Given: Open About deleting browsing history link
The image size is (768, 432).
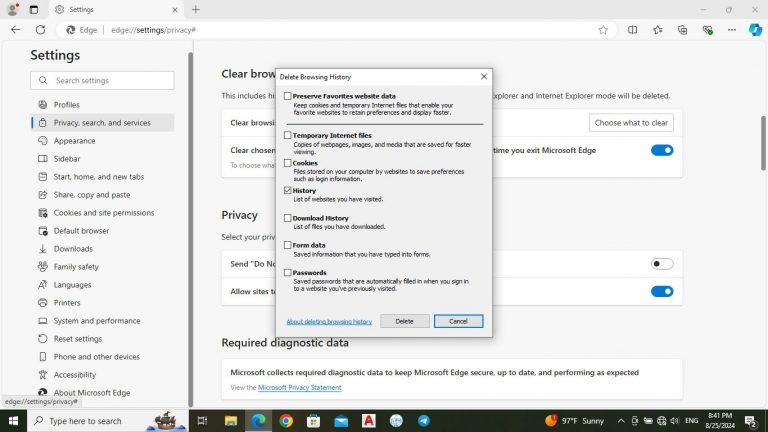Looking at the screenshot, I should click(x=329, y=322).
